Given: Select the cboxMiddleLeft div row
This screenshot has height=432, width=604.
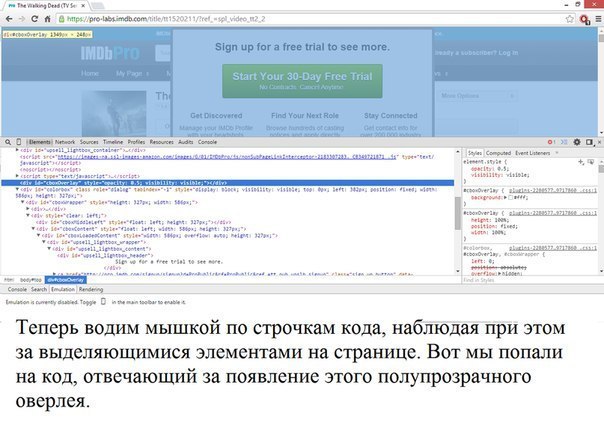Looking at the screenshot, I should (x=133, y=222).
